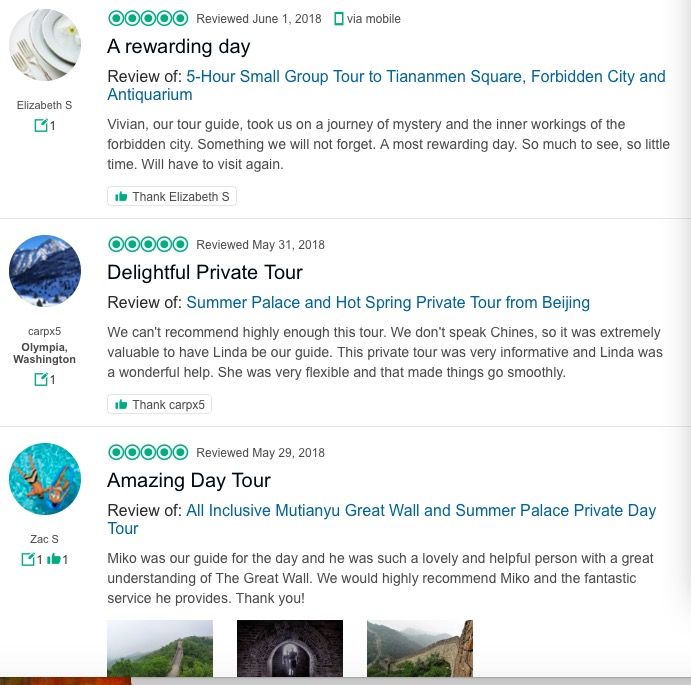This screenshot has height=685, width=691.
Task: Click the five-bubble rating on 'A rewarding day'
Action: point(148,19)
